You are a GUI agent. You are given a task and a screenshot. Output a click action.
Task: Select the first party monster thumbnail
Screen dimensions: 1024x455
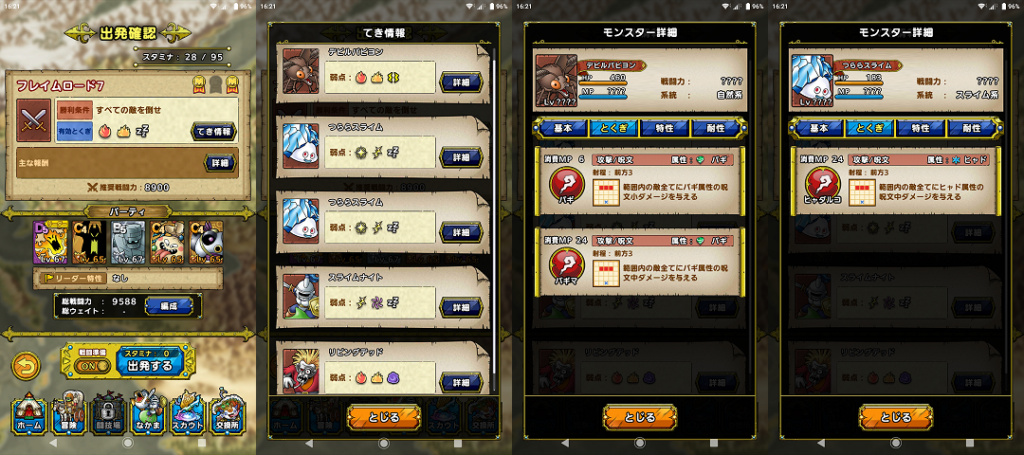(51, 242)
